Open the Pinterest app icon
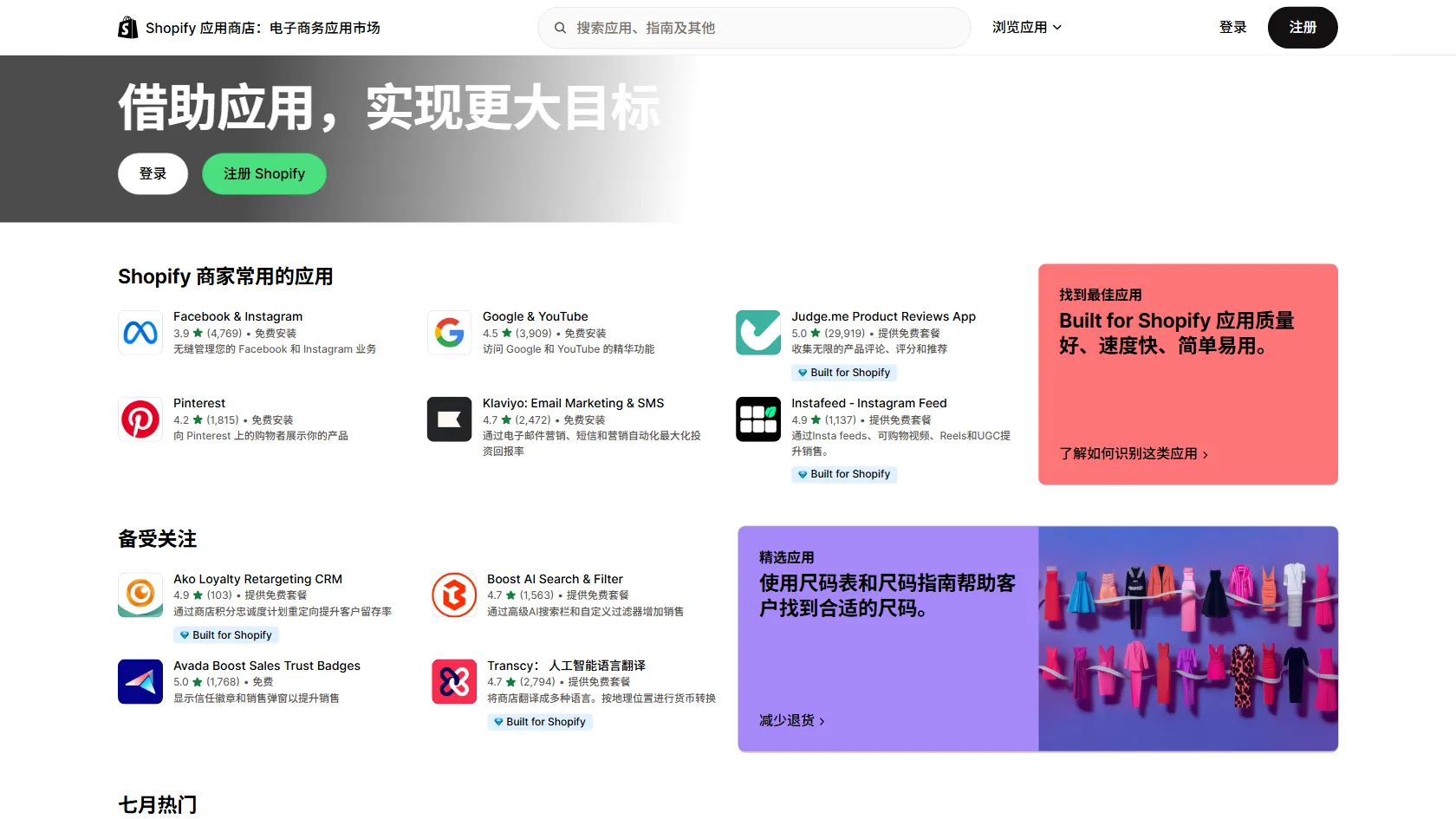 point(140,419)
